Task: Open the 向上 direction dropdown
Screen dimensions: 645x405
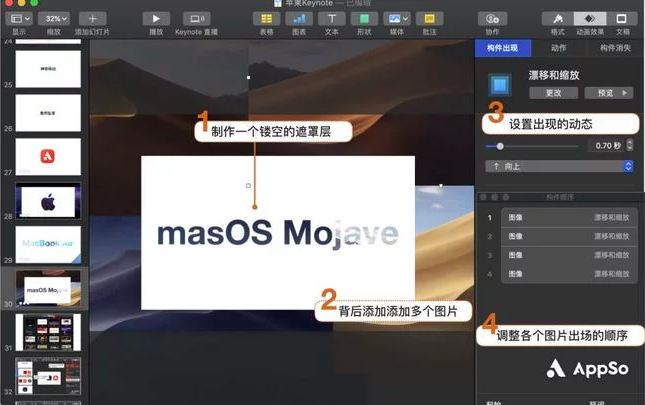Action: pyautogui.click(x=559, y=166)
